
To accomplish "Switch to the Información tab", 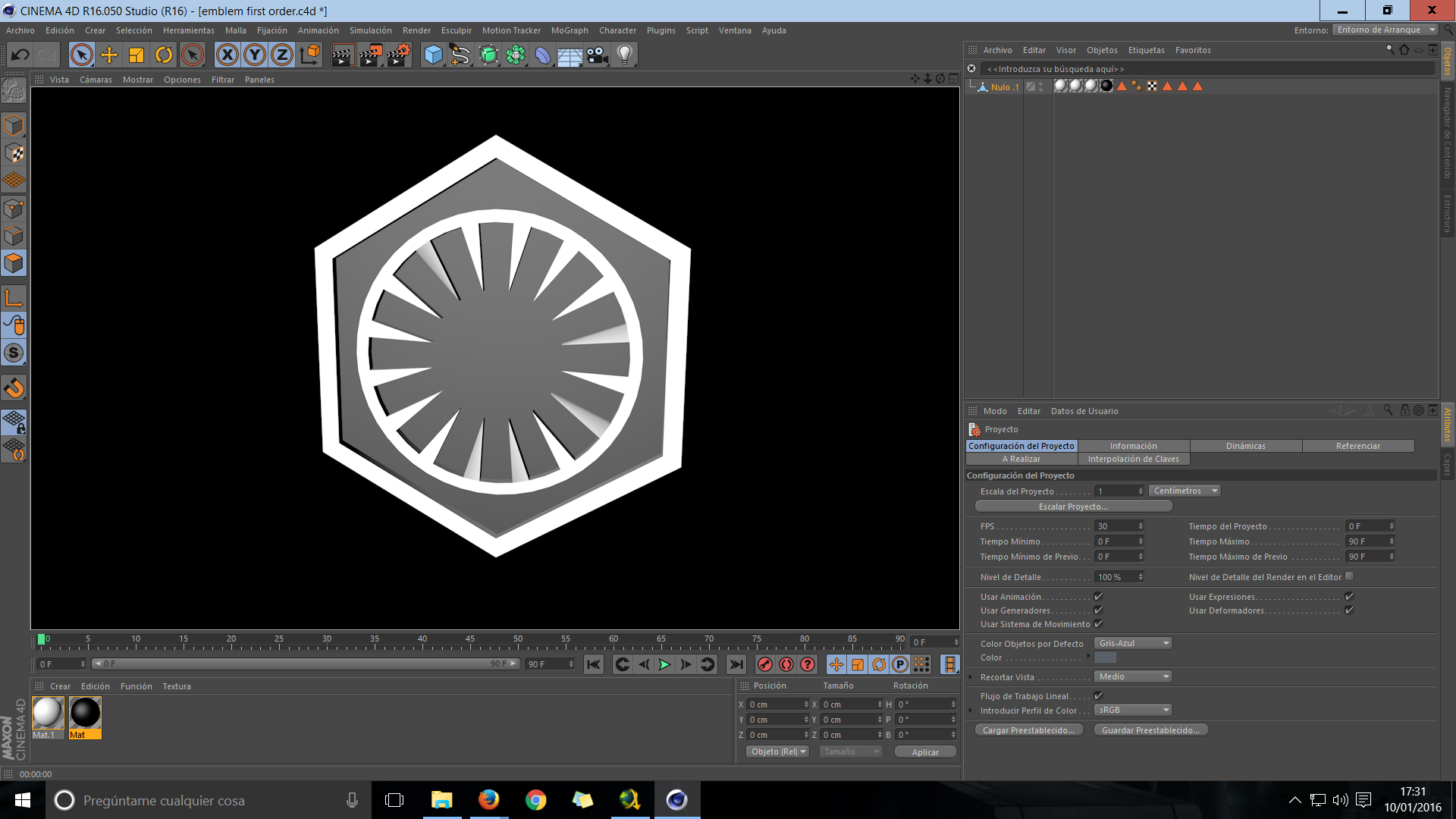I will click(x=1134, y=446).
